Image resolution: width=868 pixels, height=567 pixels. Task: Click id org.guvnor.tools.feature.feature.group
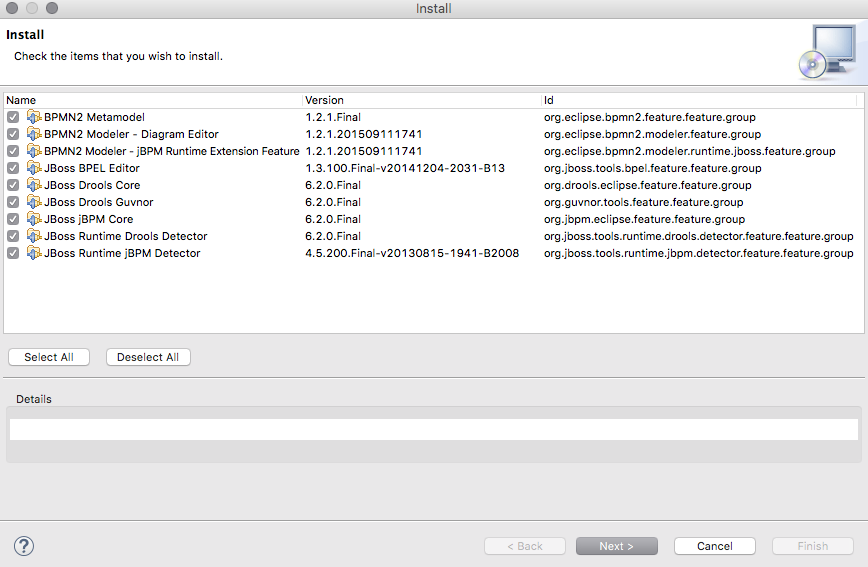point(643,202)
